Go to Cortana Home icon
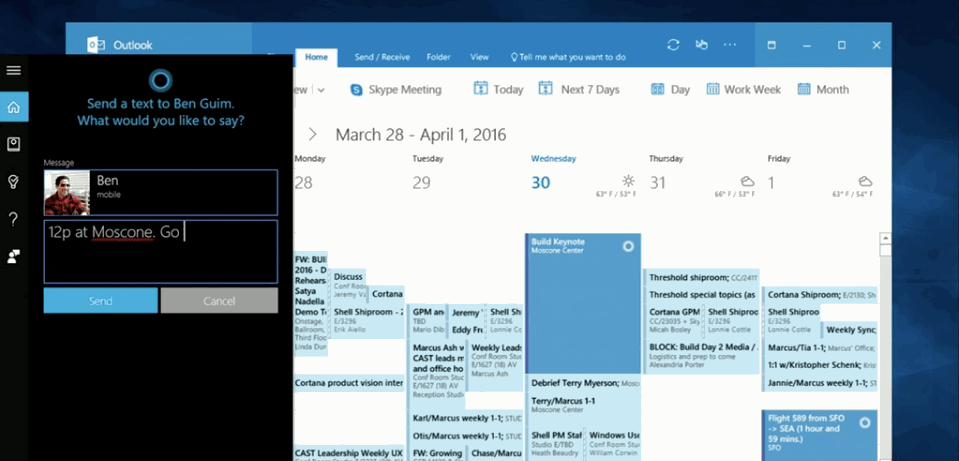Viewport: 959px width, 461px height. (13, 107)
